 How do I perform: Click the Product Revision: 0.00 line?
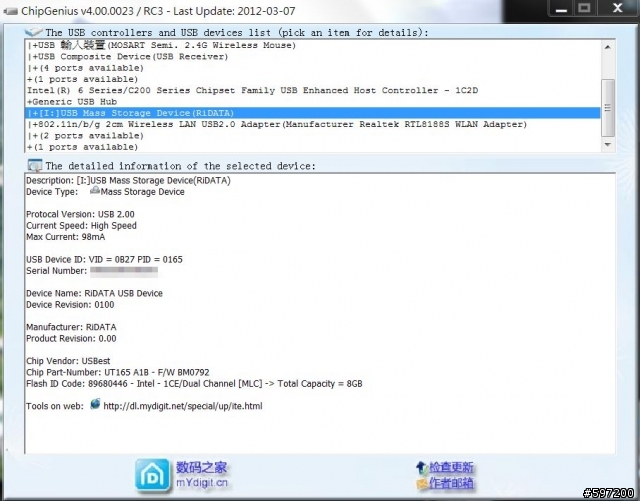(x=71, y=338)
